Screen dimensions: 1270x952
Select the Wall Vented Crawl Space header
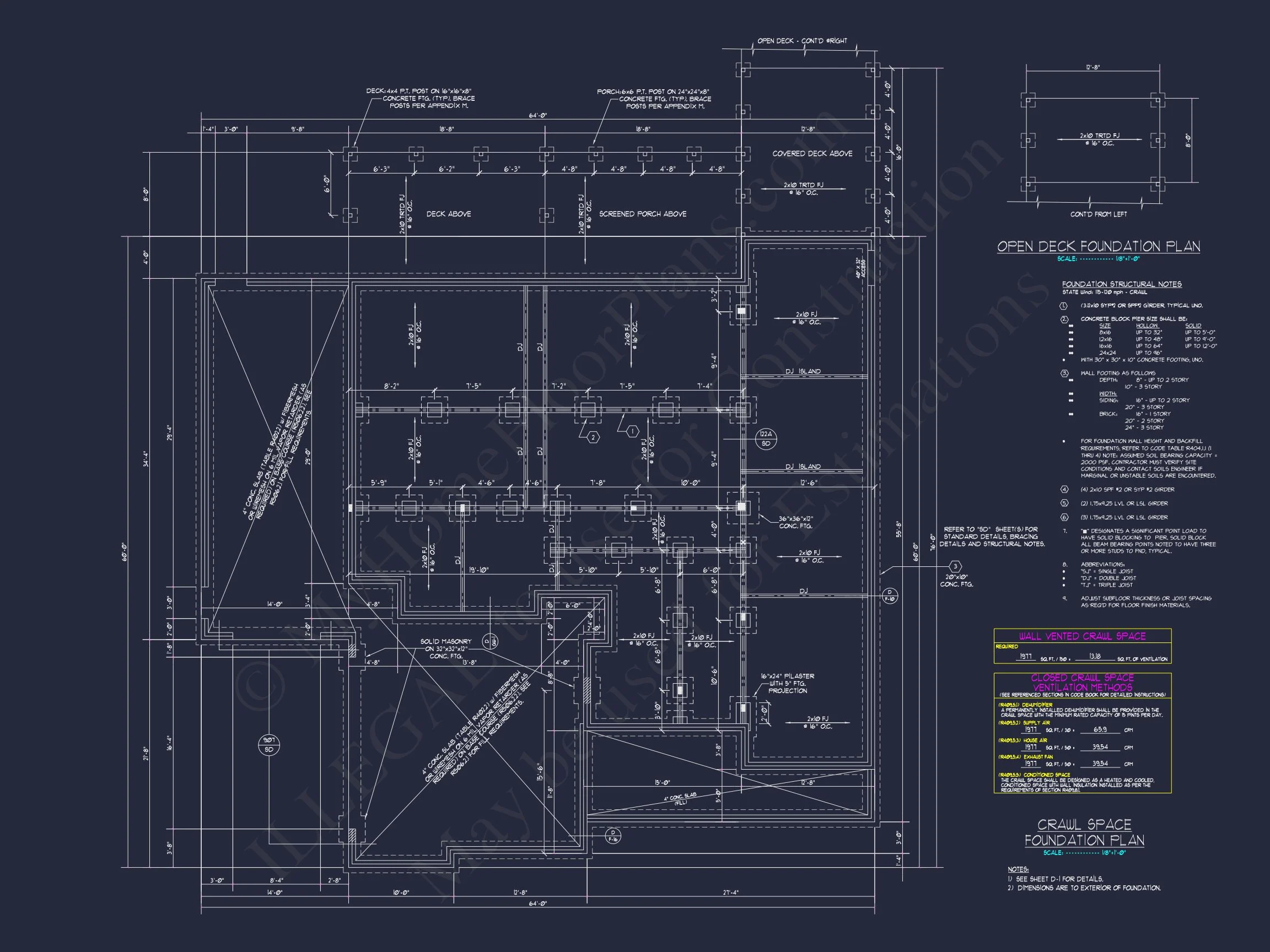[x=1081, y=636]
